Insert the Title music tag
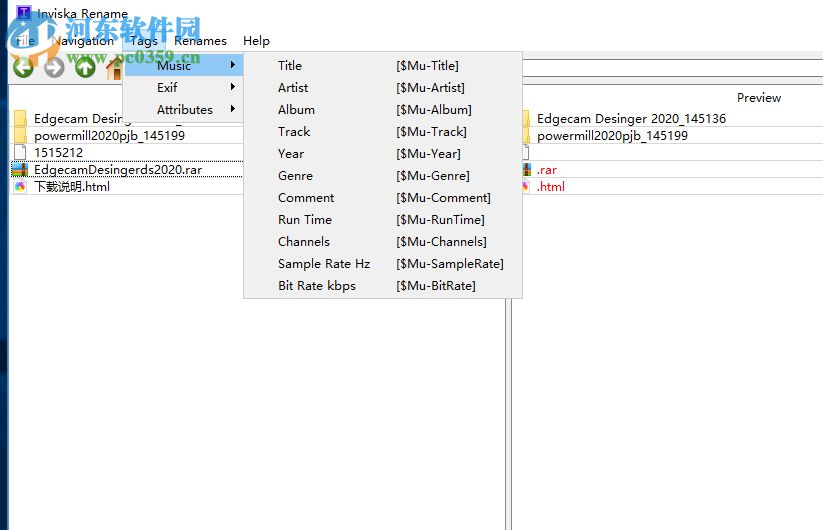Screen dimensions: 823x530 pyautogui.click(x=383, y=65)
